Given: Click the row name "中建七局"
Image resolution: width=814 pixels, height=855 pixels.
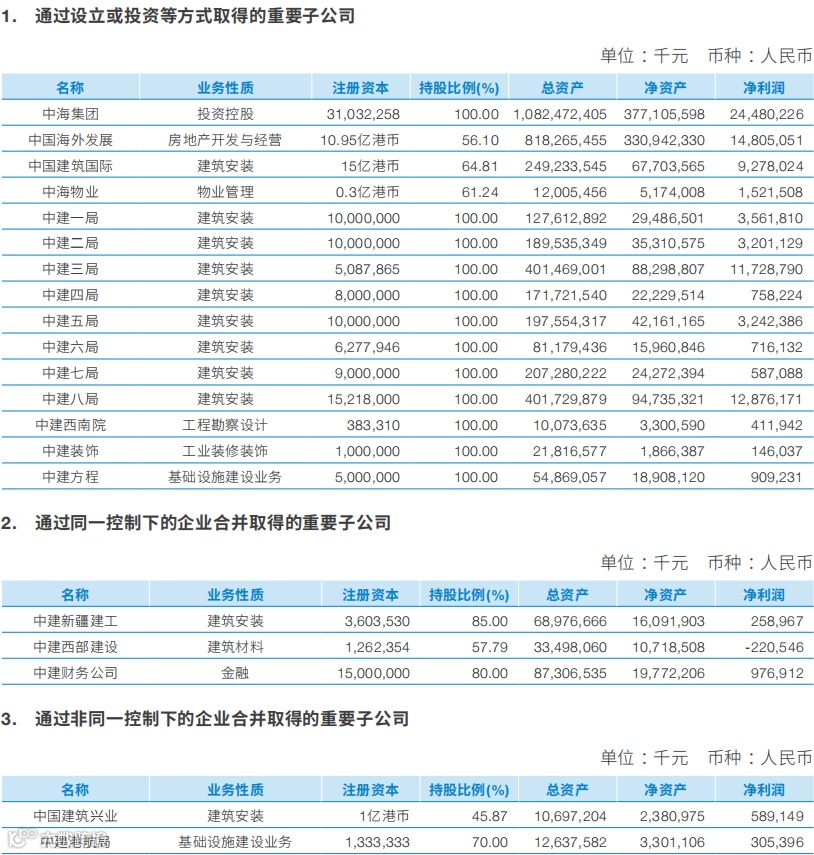Looking at the screenshot, I should click(71, 373).
